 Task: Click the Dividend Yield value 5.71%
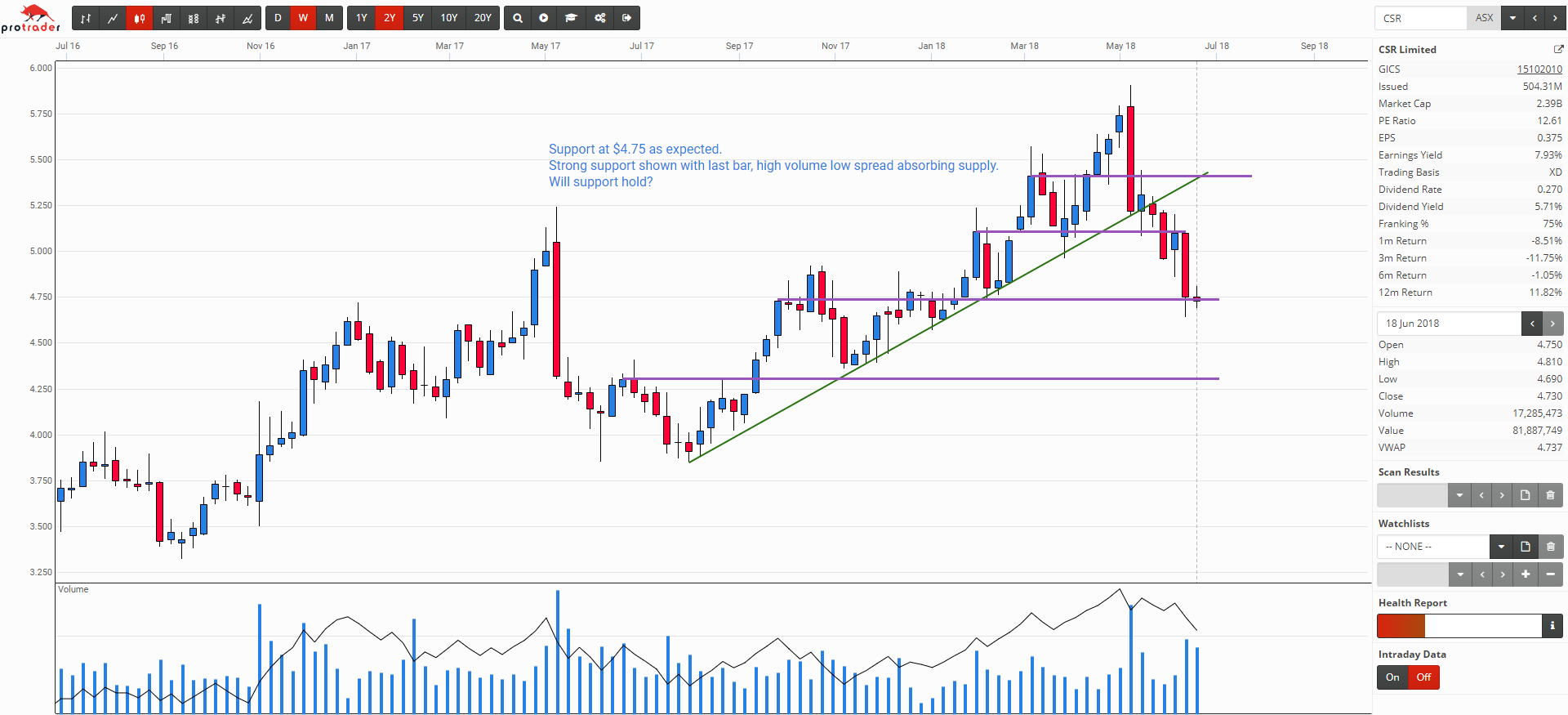(x=1548, y=207)
